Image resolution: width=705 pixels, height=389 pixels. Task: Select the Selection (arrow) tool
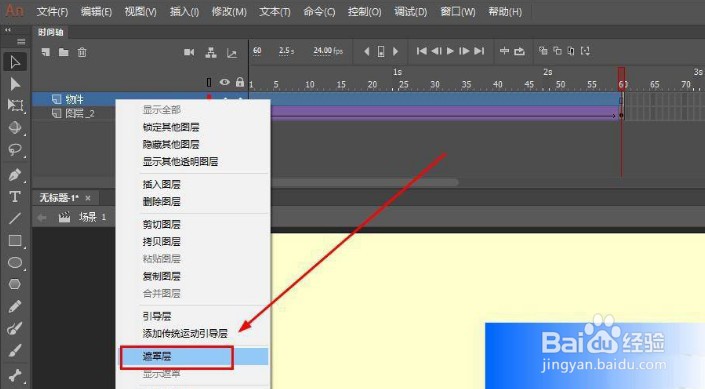(x=15, y=62)
